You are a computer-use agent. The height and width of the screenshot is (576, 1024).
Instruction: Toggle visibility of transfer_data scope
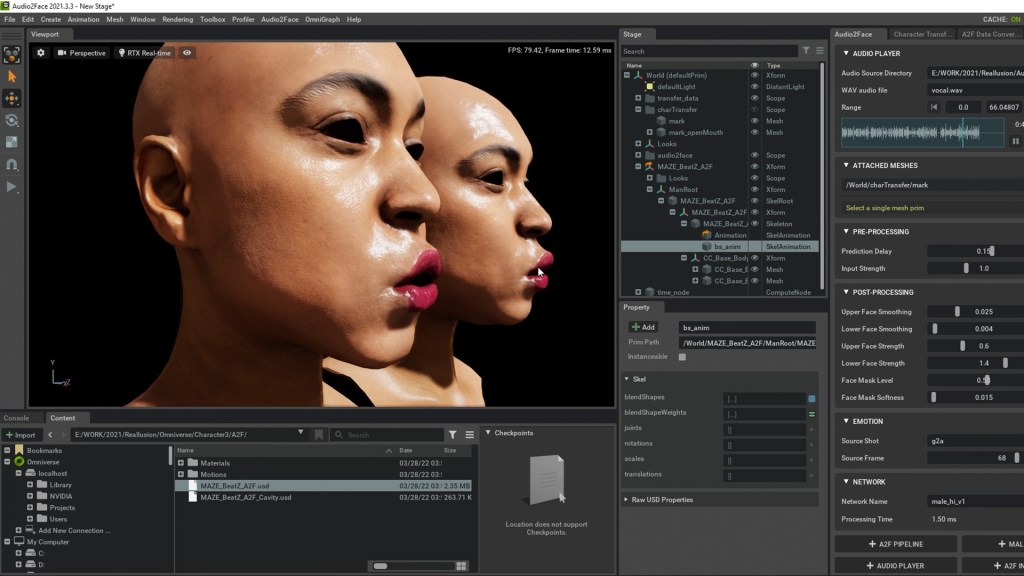pos(755,98)
